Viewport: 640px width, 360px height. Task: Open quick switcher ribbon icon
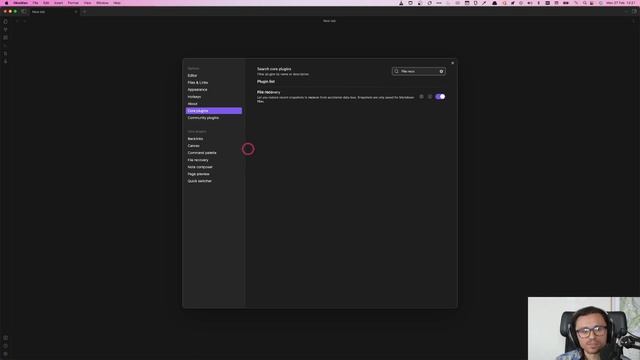5,22
